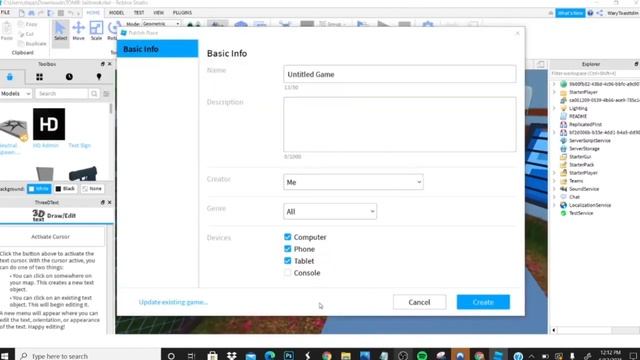Uncheck the Phone device checkbox

288,249
